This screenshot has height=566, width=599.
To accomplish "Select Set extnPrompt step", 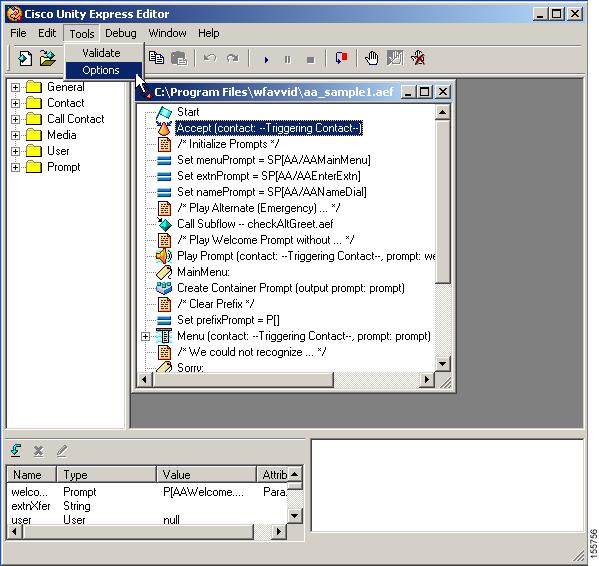I will (x=269, y=176).
